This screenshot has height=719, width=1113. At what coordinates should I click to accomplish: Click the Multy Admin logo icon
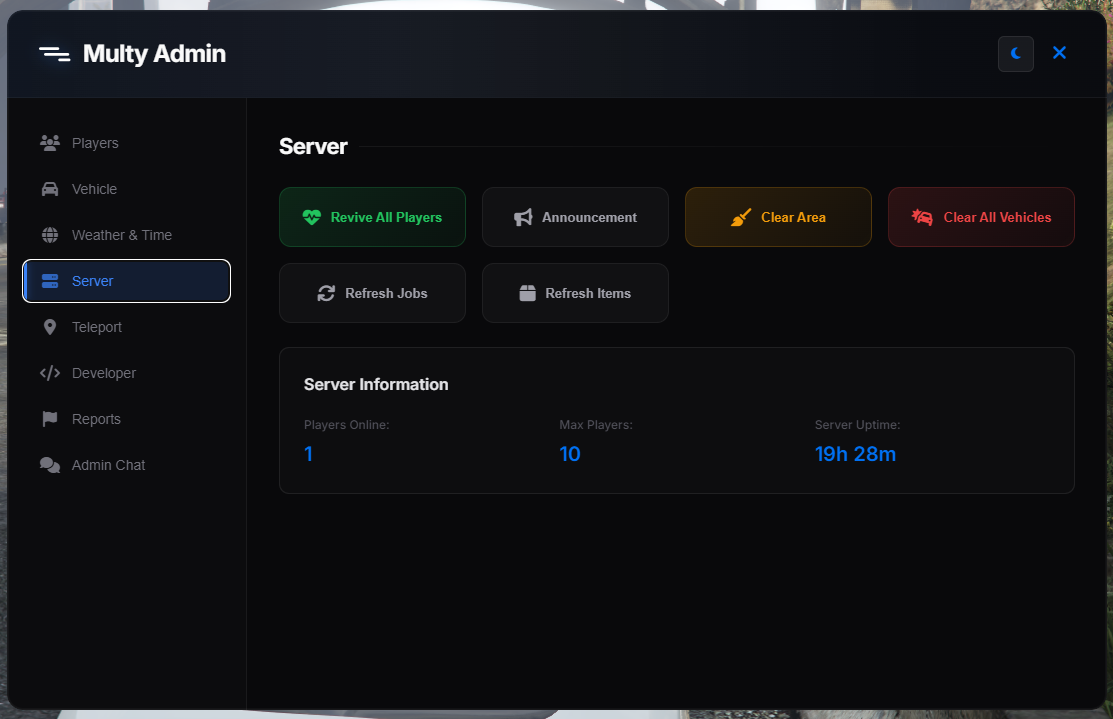[x=54, y=53]
